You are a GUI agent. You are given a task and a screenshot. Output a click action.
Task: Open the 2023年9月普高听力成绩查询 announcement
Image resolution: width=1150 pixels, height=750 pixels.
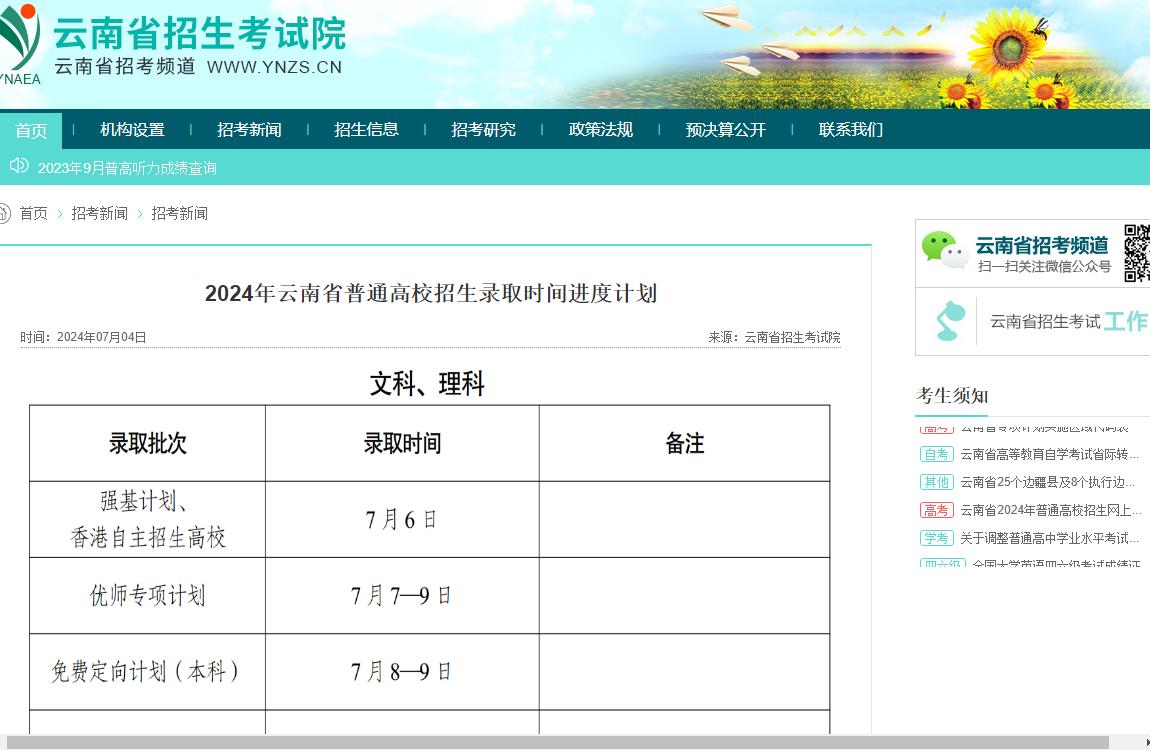[127, 168]
